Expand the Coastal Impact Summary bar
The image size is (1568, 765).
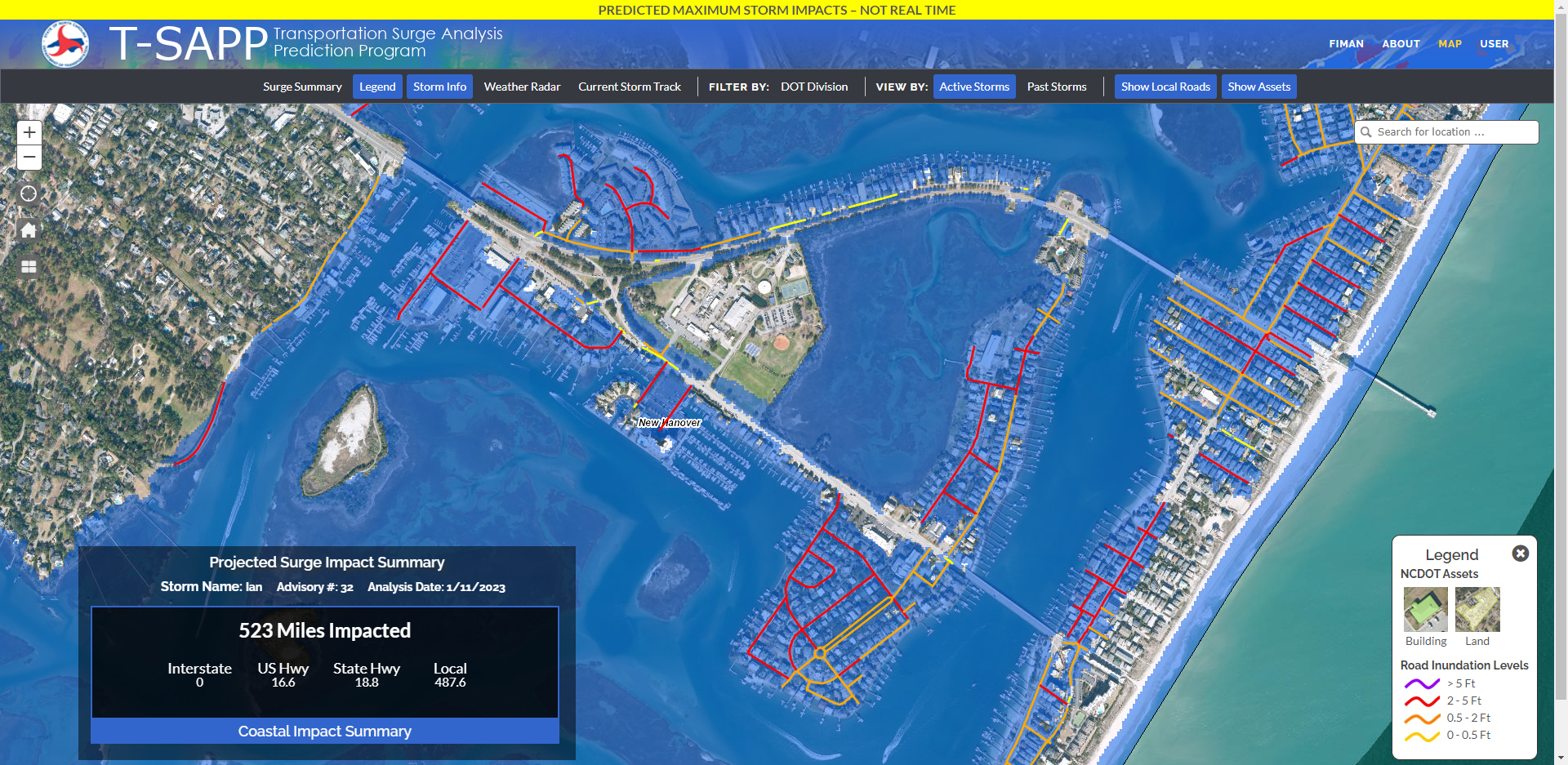pyautogui.click(x=325, y=732)
